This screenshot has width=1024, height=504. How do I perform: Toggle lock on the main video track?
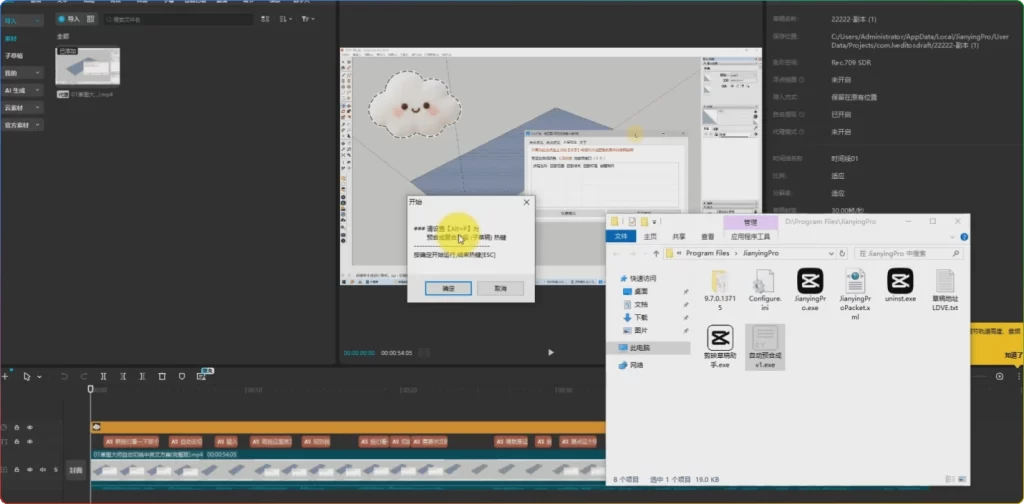click(x=18, y=469)
